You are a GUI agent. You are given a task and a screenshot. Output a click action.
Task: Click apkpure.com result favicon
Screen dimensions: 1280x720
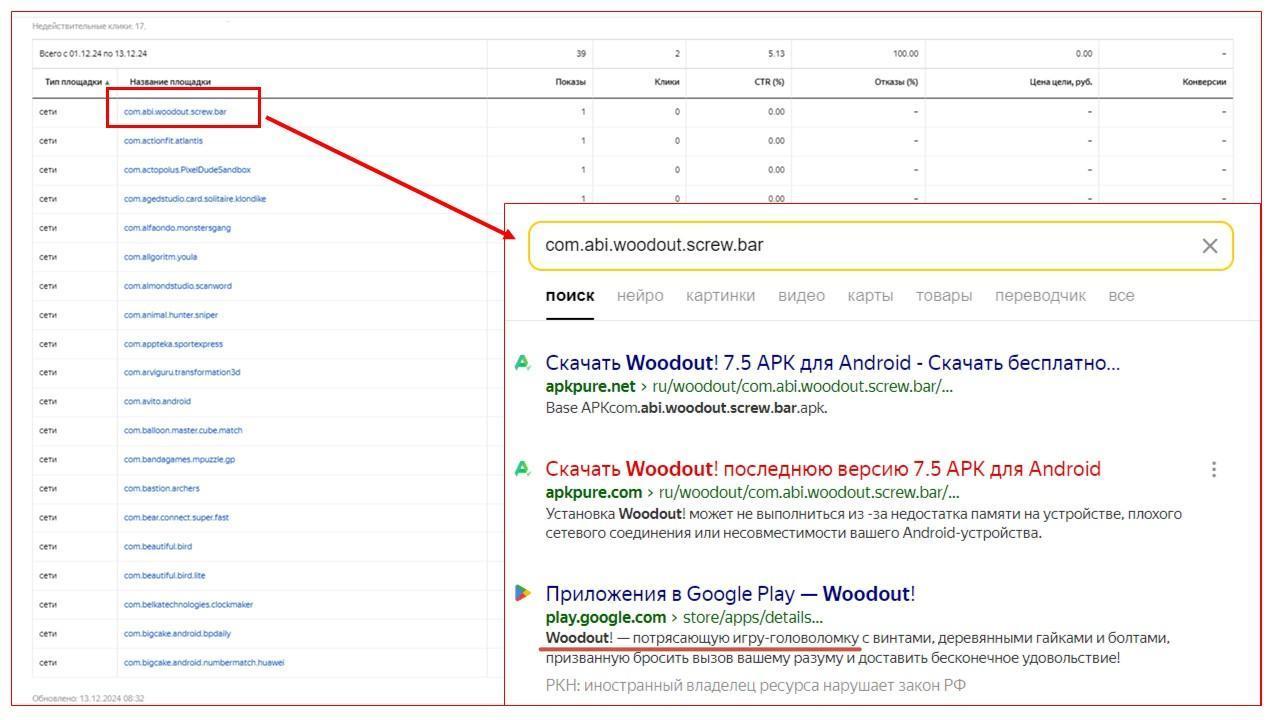[x=522, y=469]
